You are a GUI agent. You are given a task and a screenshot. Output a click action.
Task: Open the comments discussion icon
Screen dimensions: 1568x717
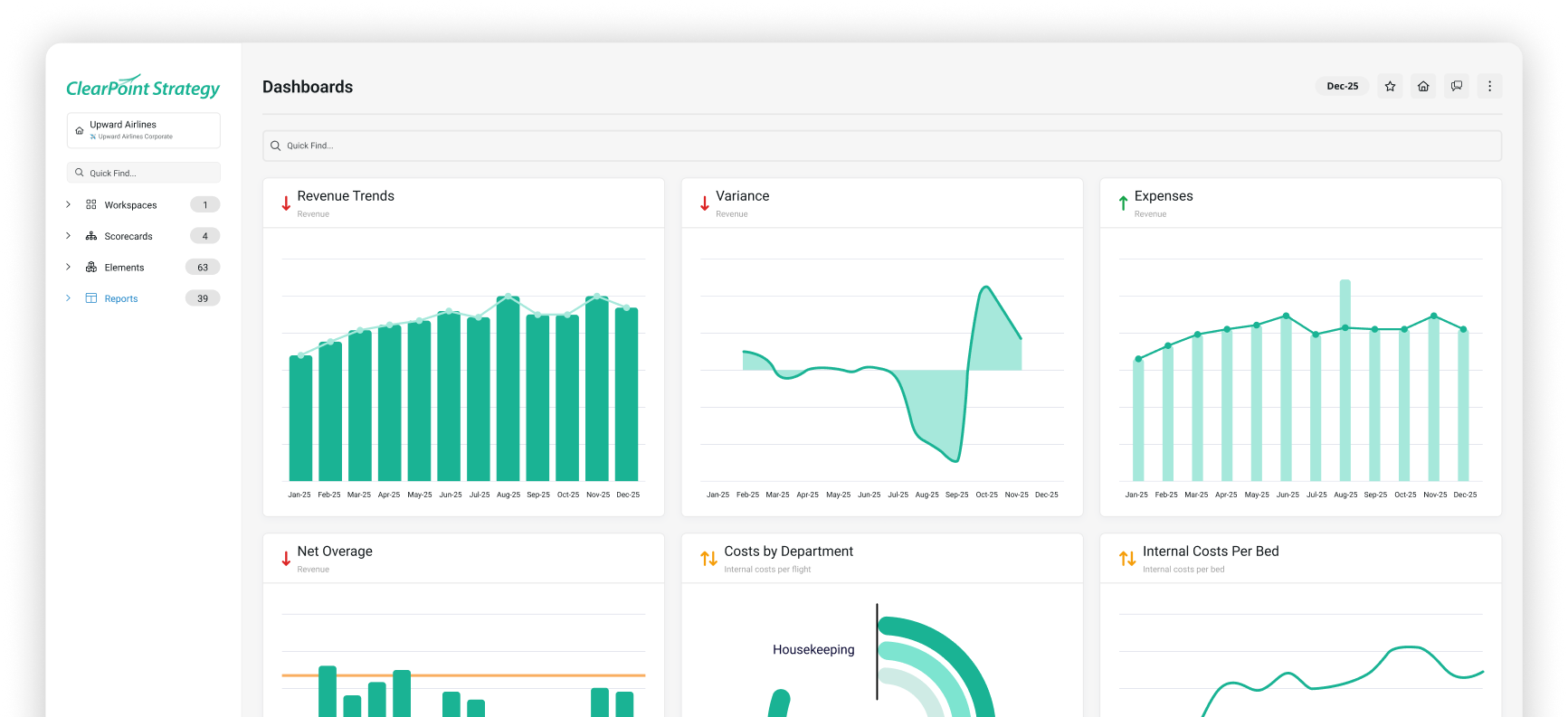coord(1457,86)
